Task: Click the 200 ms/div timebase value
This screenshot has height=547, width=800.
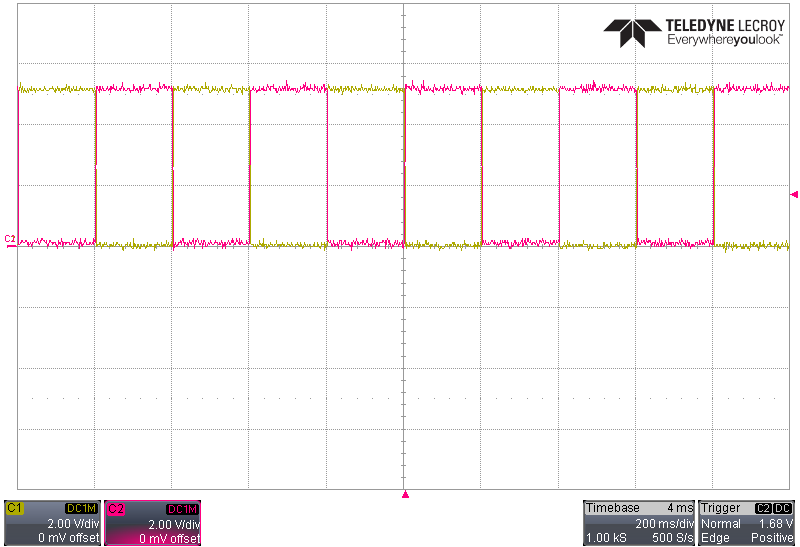Action: coord(664,524)
